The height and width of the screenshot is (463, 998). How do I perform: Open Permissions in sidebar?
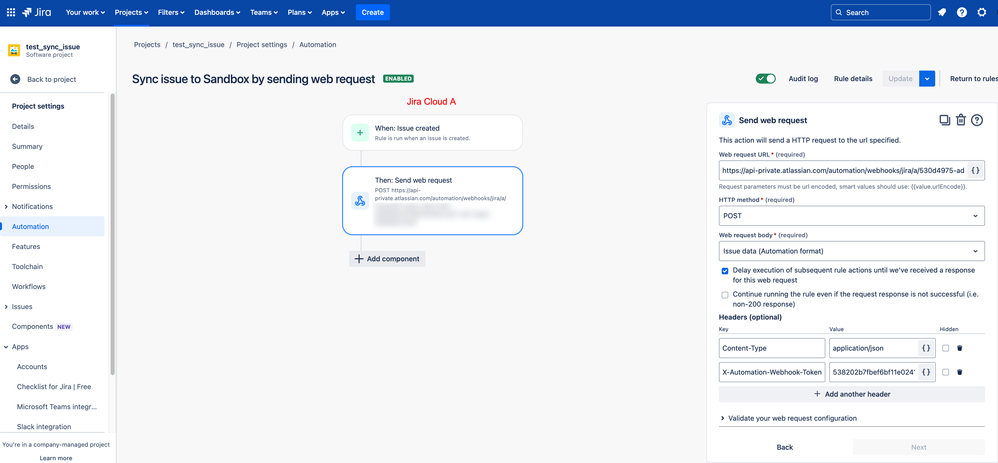tap(31, 187)
